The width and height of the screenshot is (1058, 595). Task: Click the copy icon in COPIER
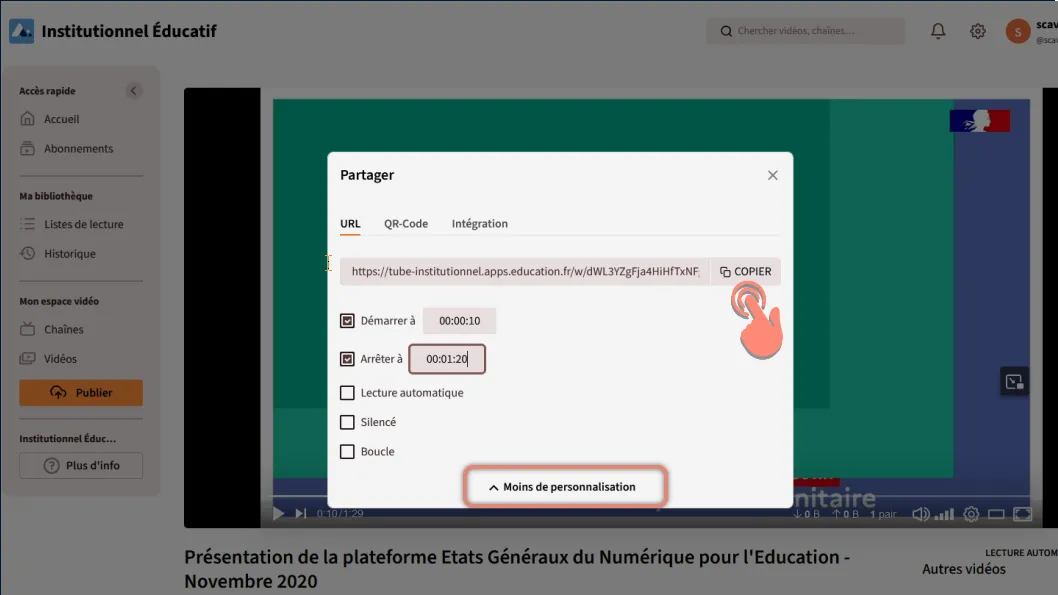(x=725, y=272)
